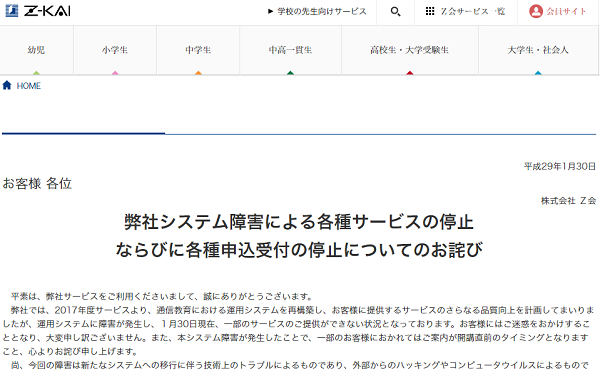
Task: Select the 中学生 navigation tab
Action: click(x=198, y=50)
